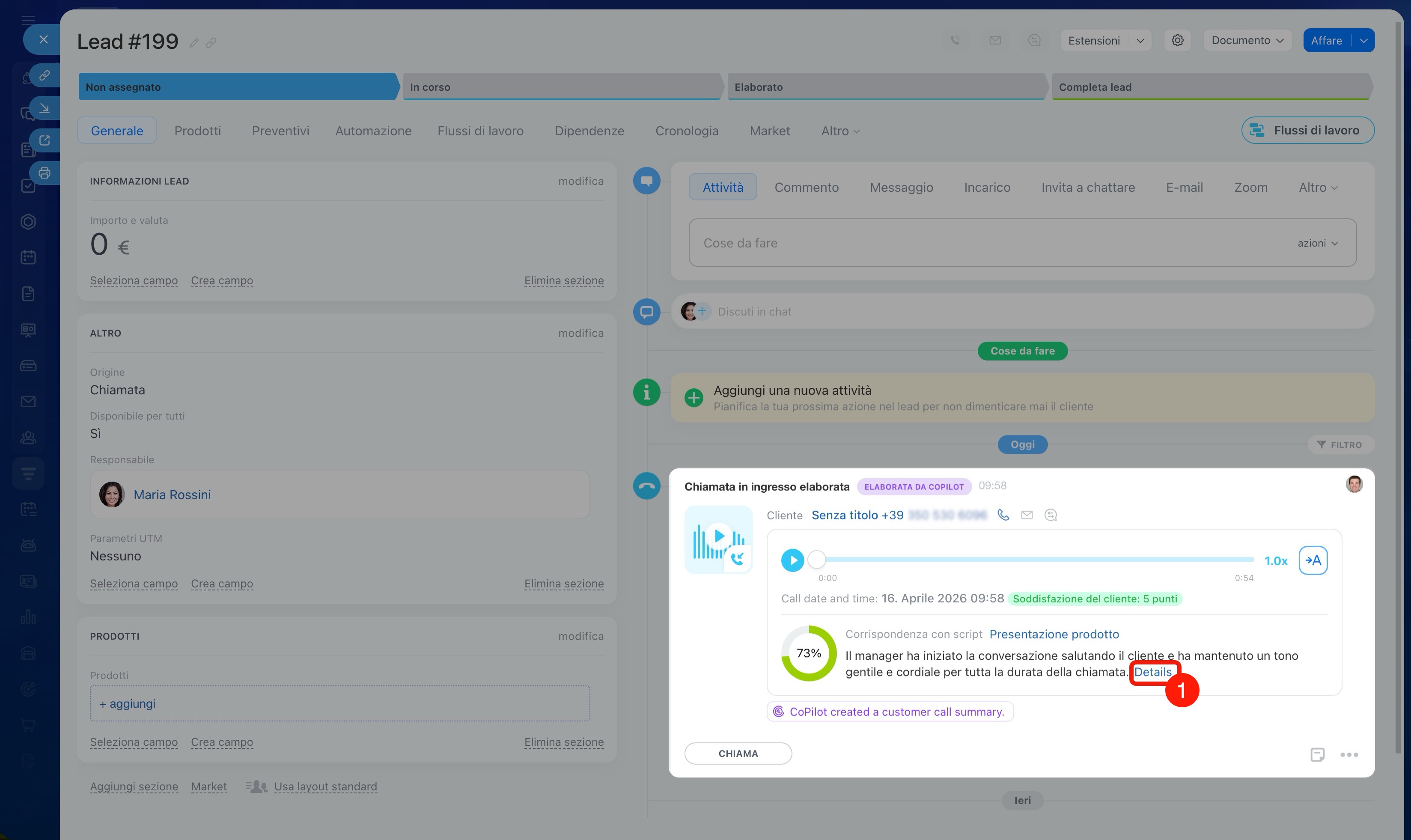Click the phone icon next to client number
This screenshot has width=1411, height=840.
click(1003, 515)
